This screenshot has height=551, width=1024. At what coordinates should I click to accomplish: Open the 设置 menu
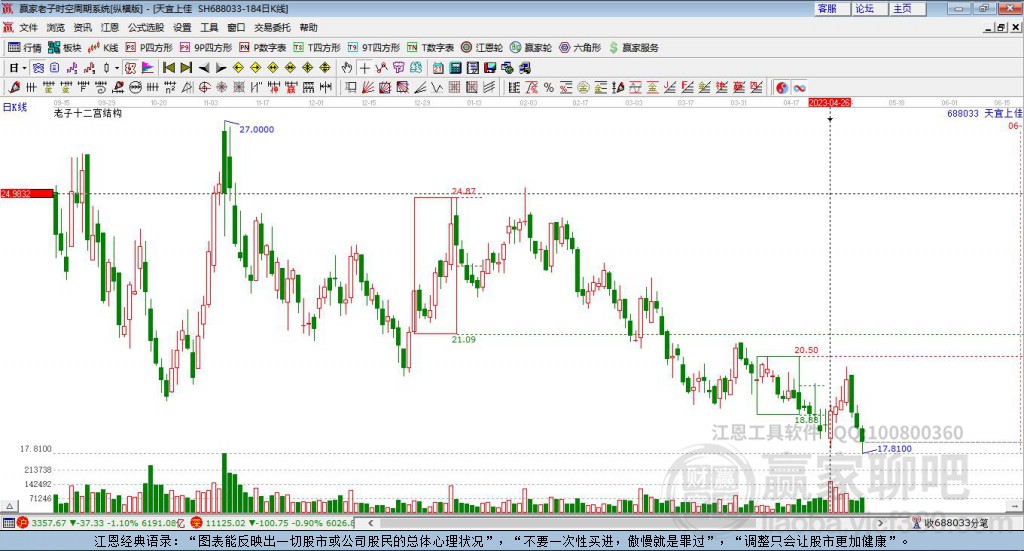coord(182,27)
